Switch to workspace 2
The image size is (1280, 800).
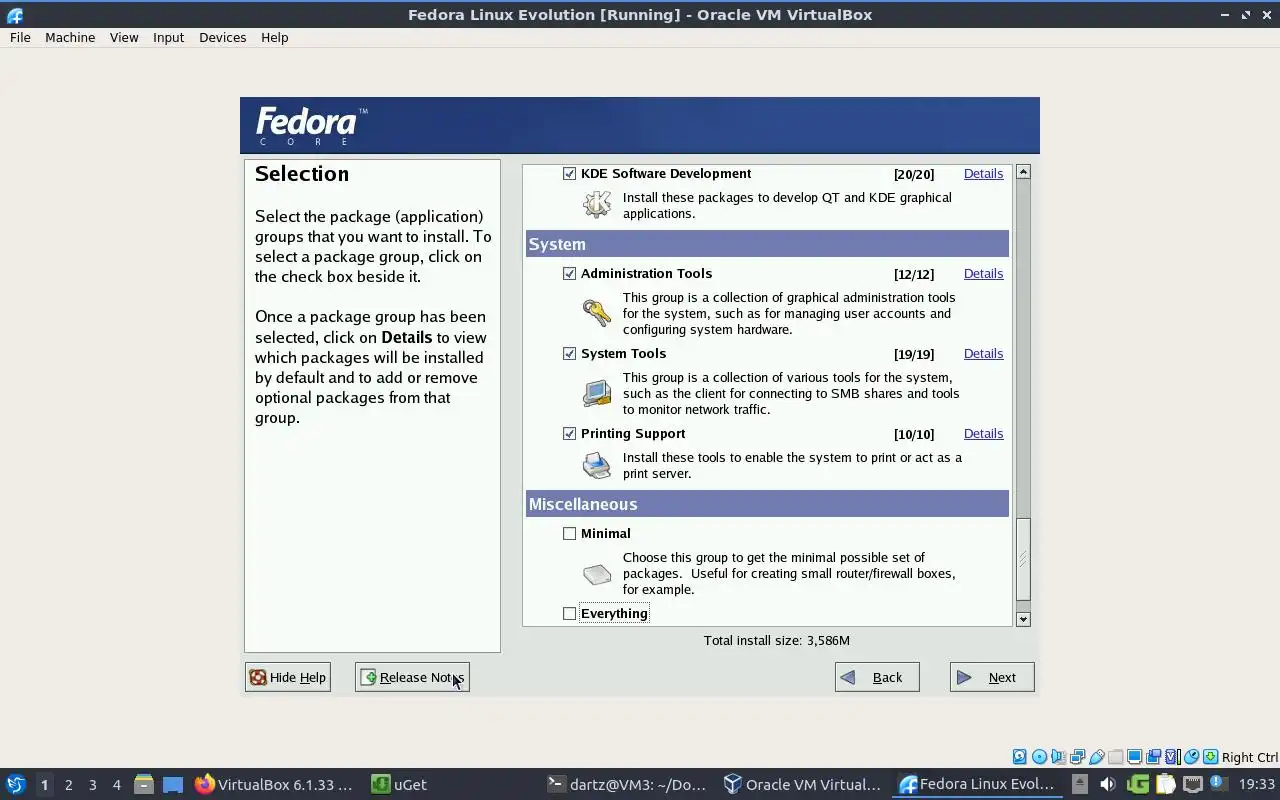[68, 784]
